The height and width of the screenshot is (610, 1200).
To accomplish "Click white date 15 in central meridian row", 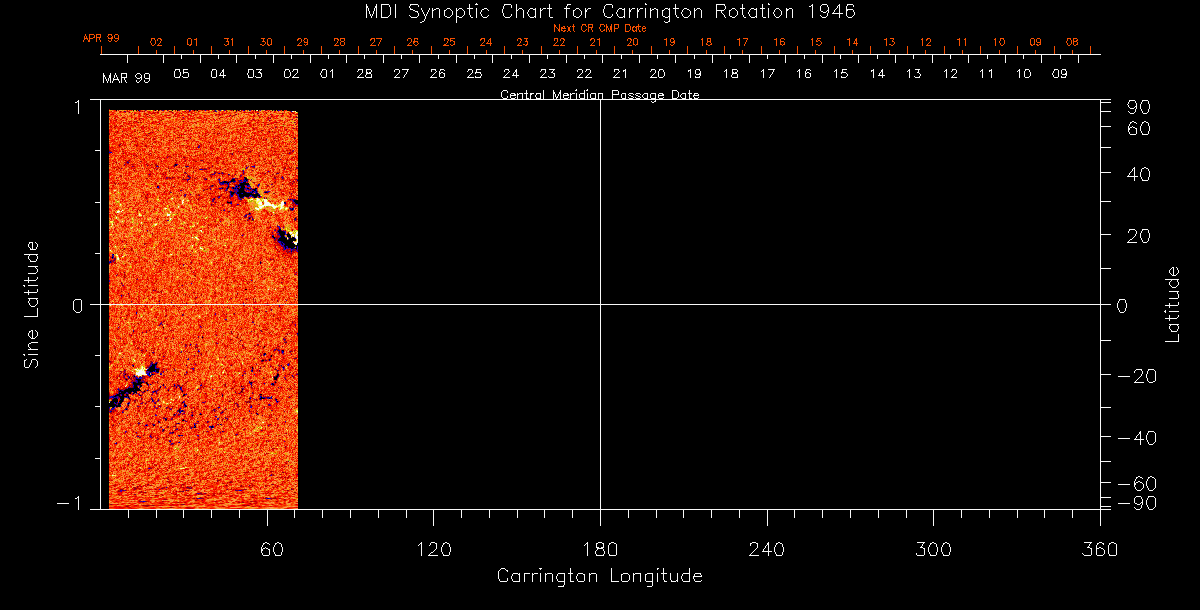I will 840,74.
